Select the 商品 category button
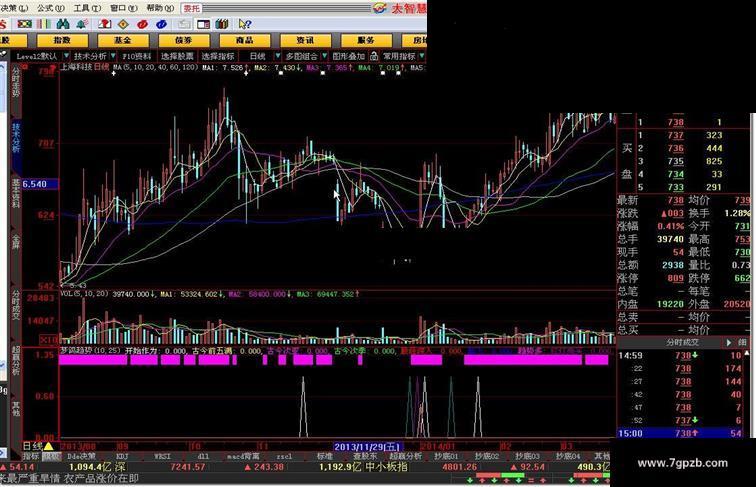Viewport: 756px width, 487px height. pos(244,41)
